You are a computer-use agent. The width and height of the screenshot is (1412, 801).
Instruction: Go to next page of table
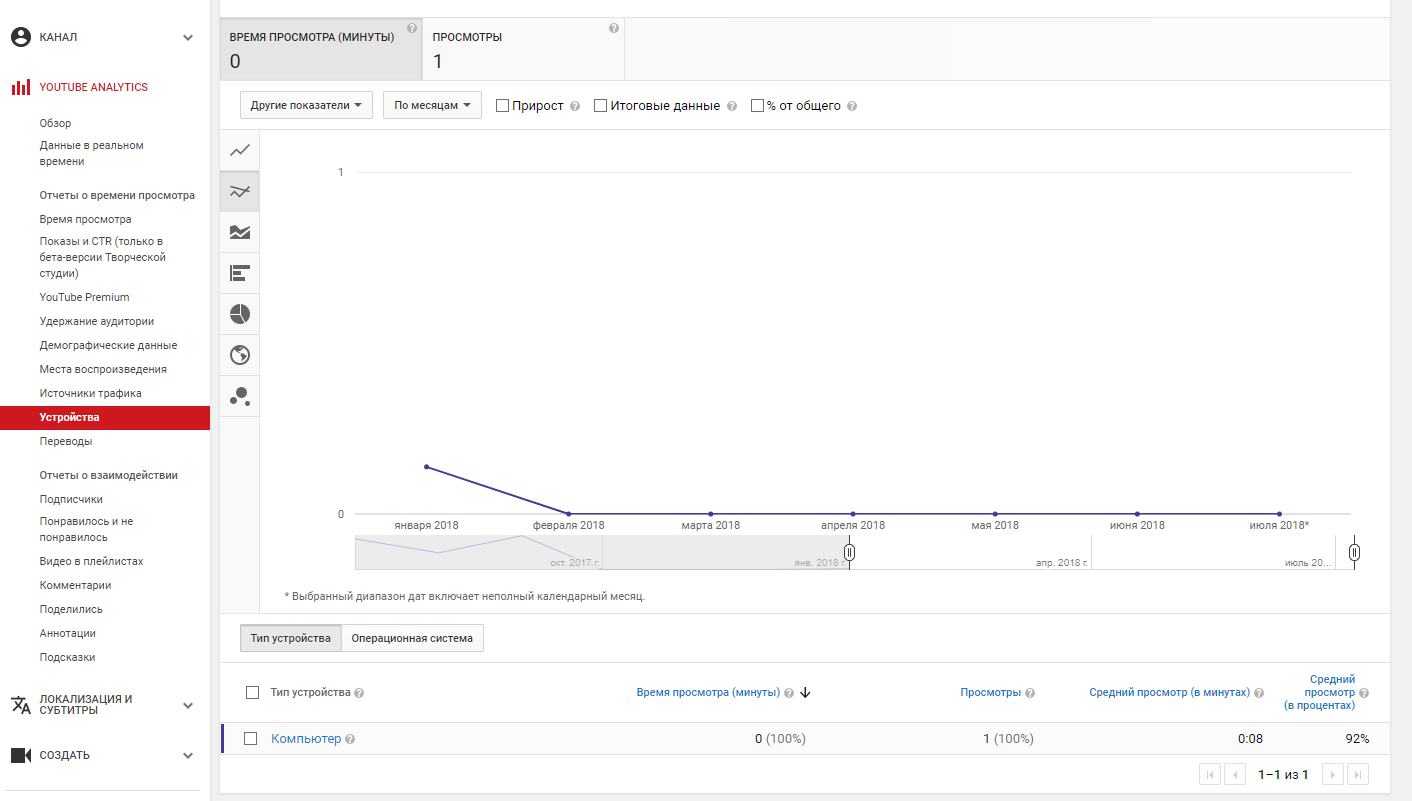(1332, 774)
